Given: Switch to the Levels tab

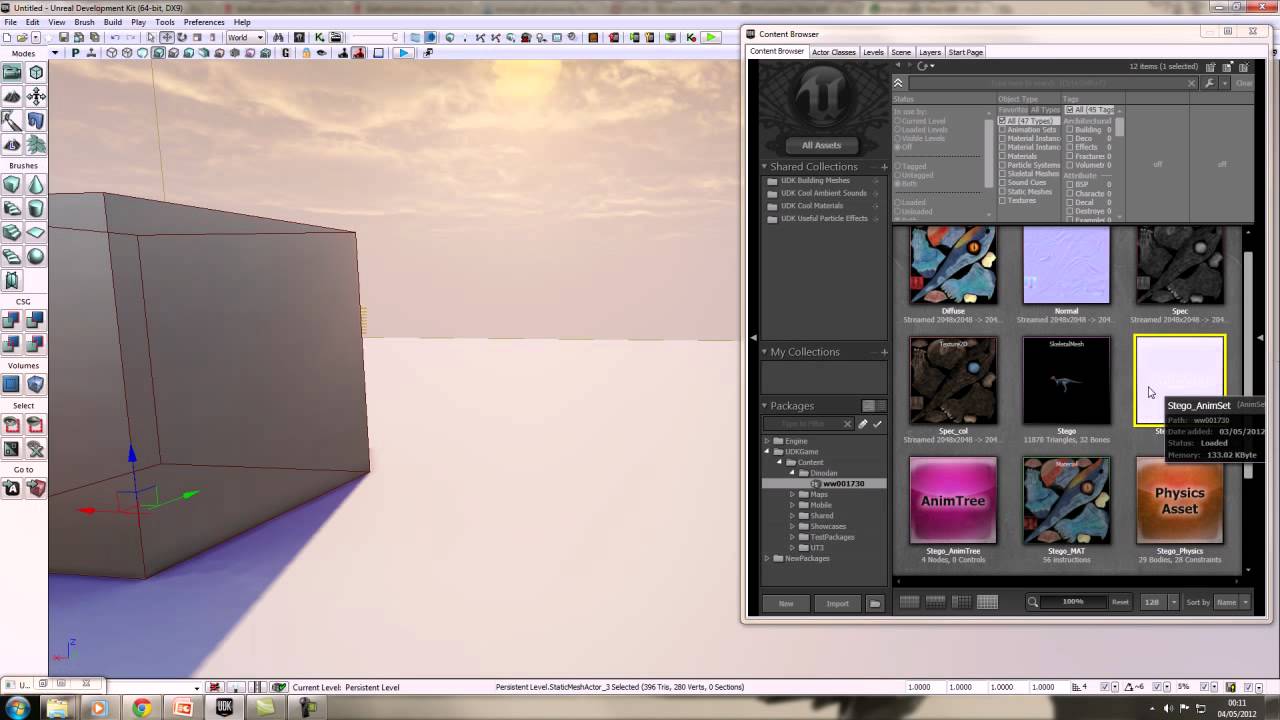Looking at the screenshot, I should point(873,52).
